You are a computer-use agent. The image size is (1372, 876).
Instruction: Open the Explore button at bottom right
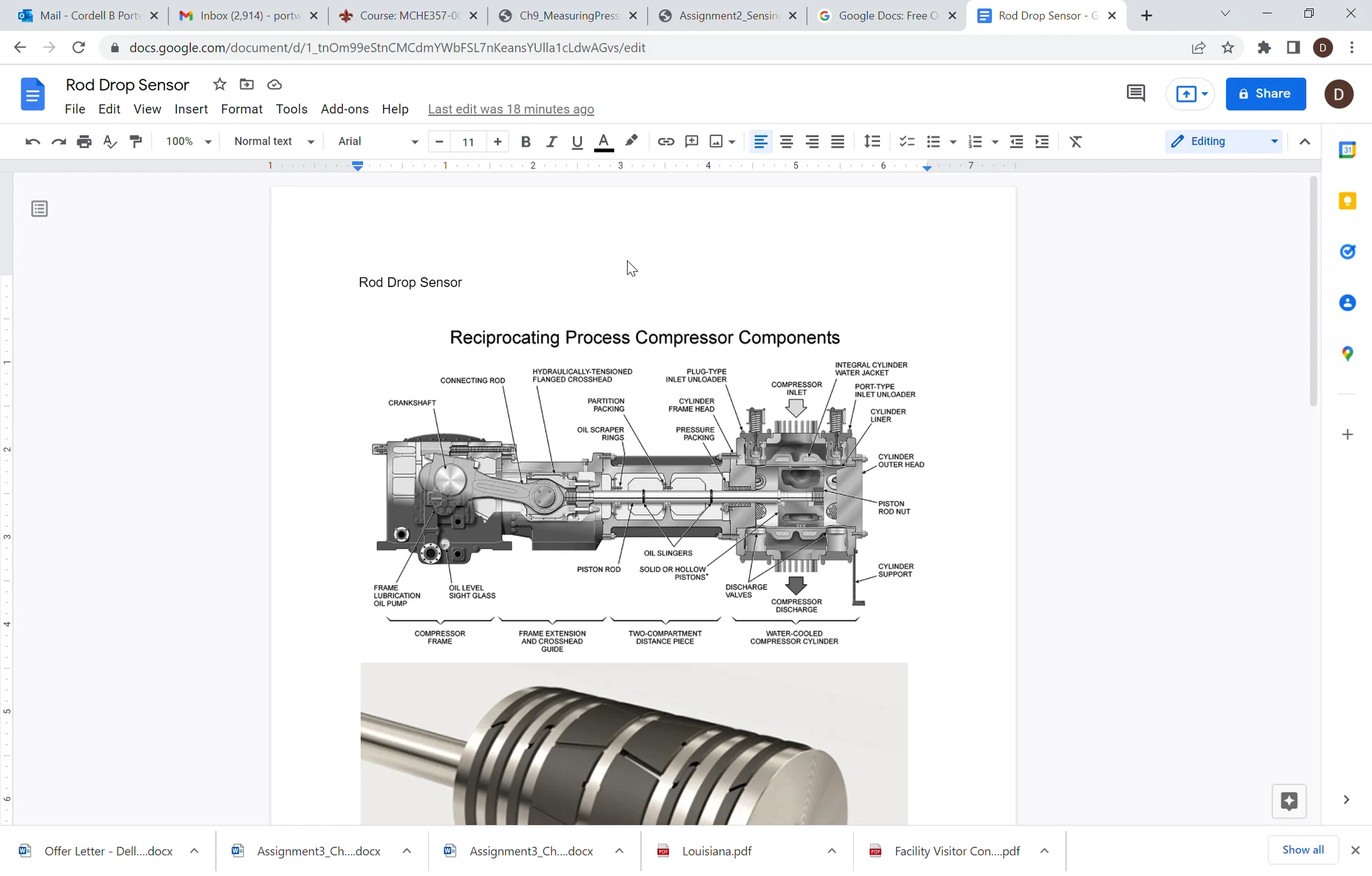(1289, 801)
